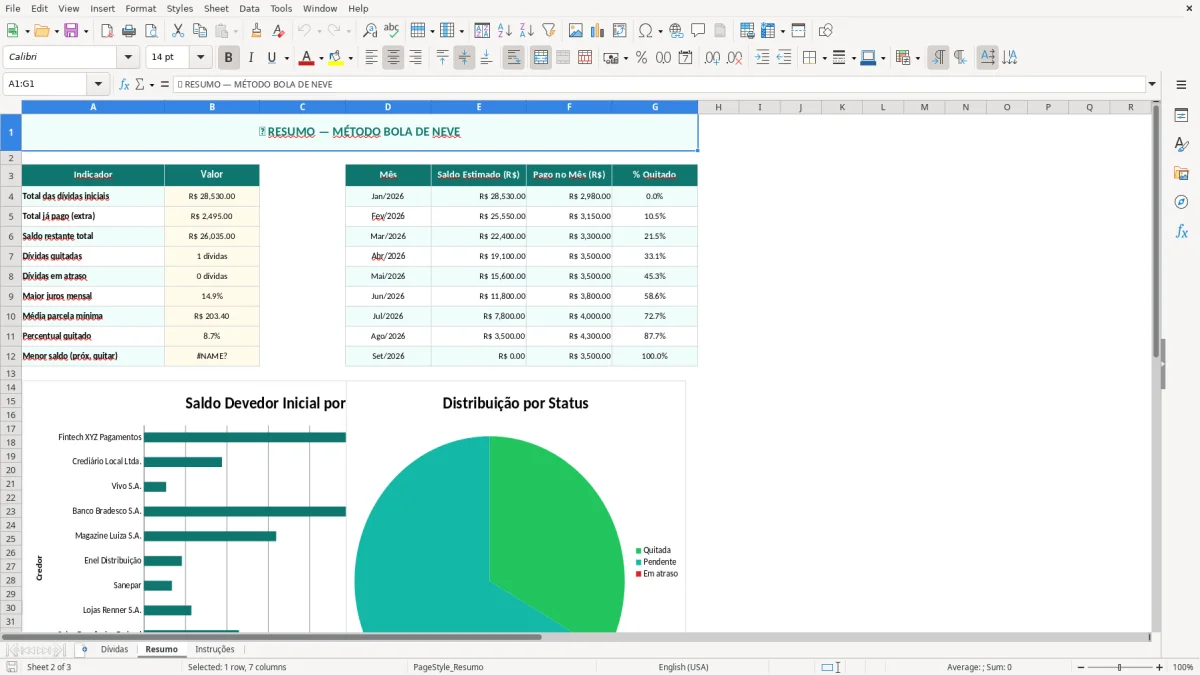1200x675 pixels.
Task: Open the Draw Functions shapes icon
Action: (825, 31)
